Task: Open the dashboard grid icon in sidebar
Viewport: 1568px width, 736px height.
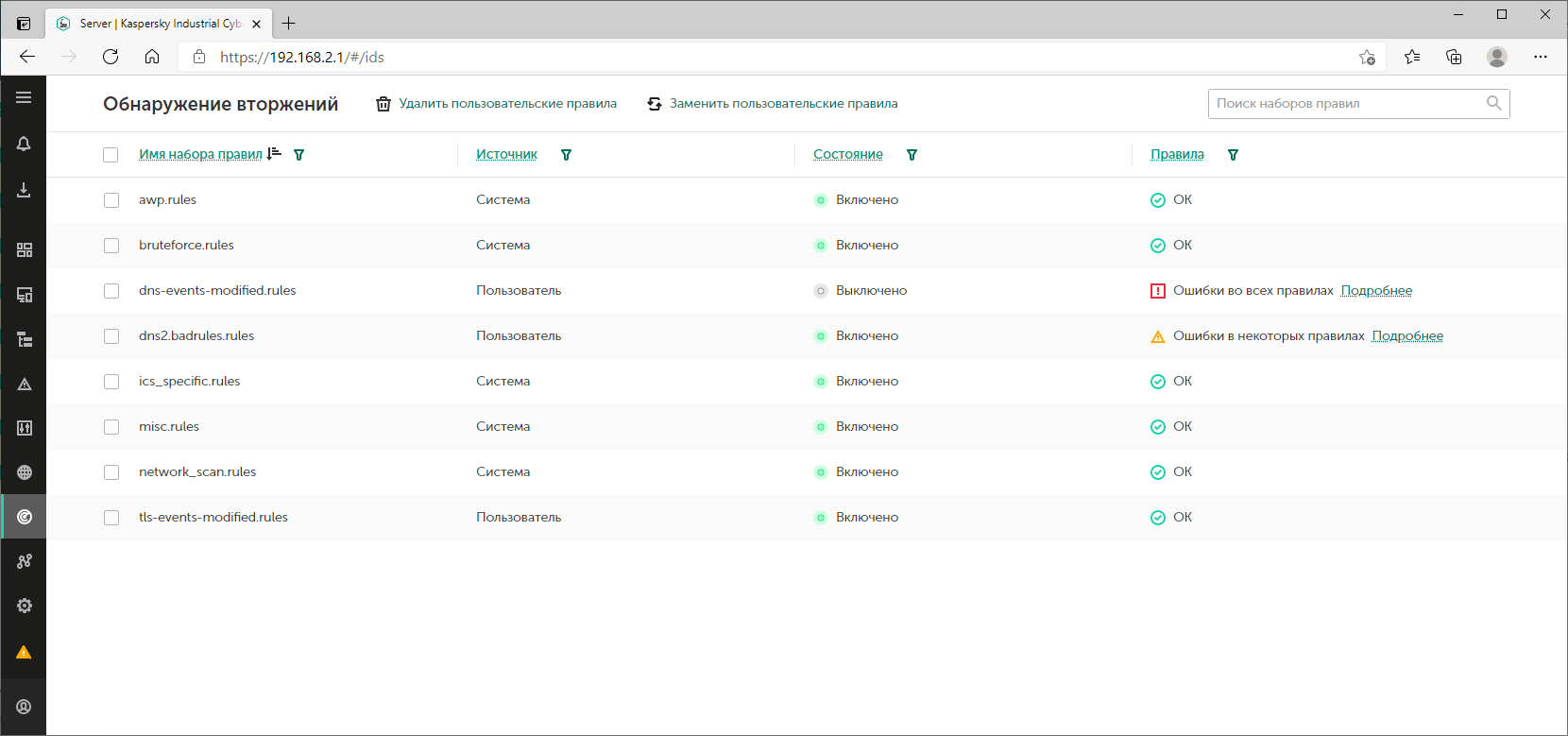Action: pyautogui.click(x=25, y=249)
